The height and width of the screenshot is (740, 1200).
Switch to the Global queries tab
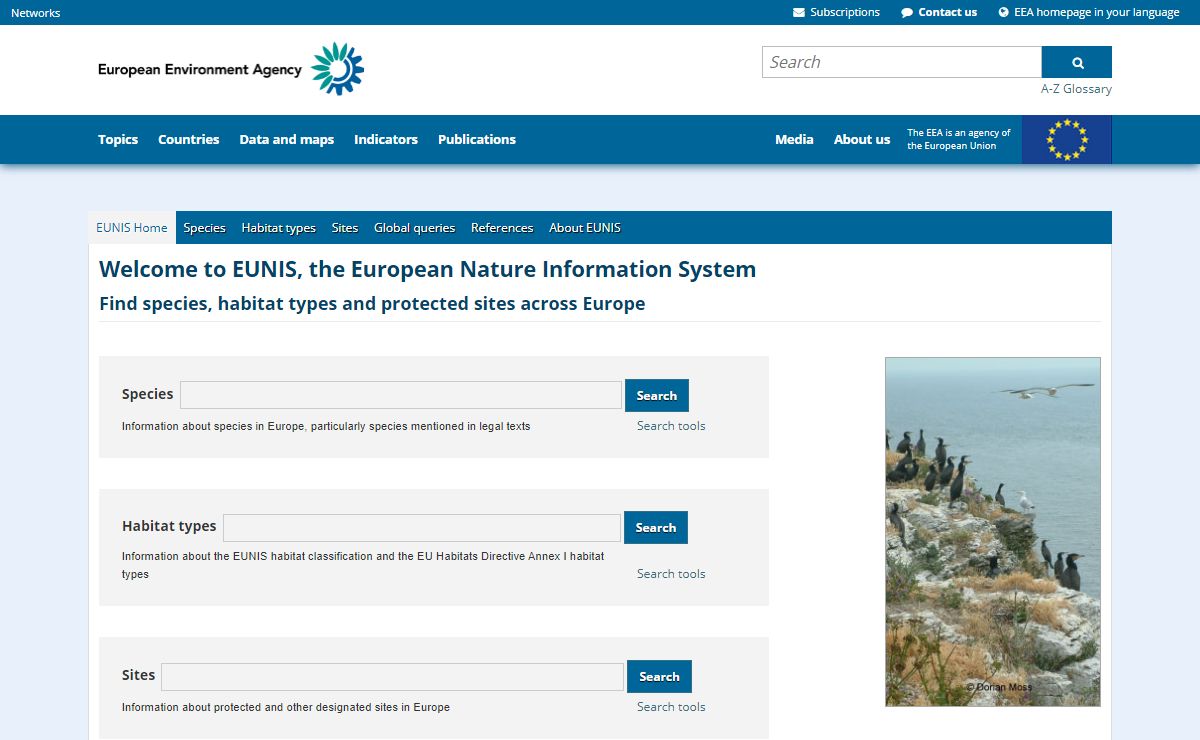pyautogui.click(x=414, y=228)
